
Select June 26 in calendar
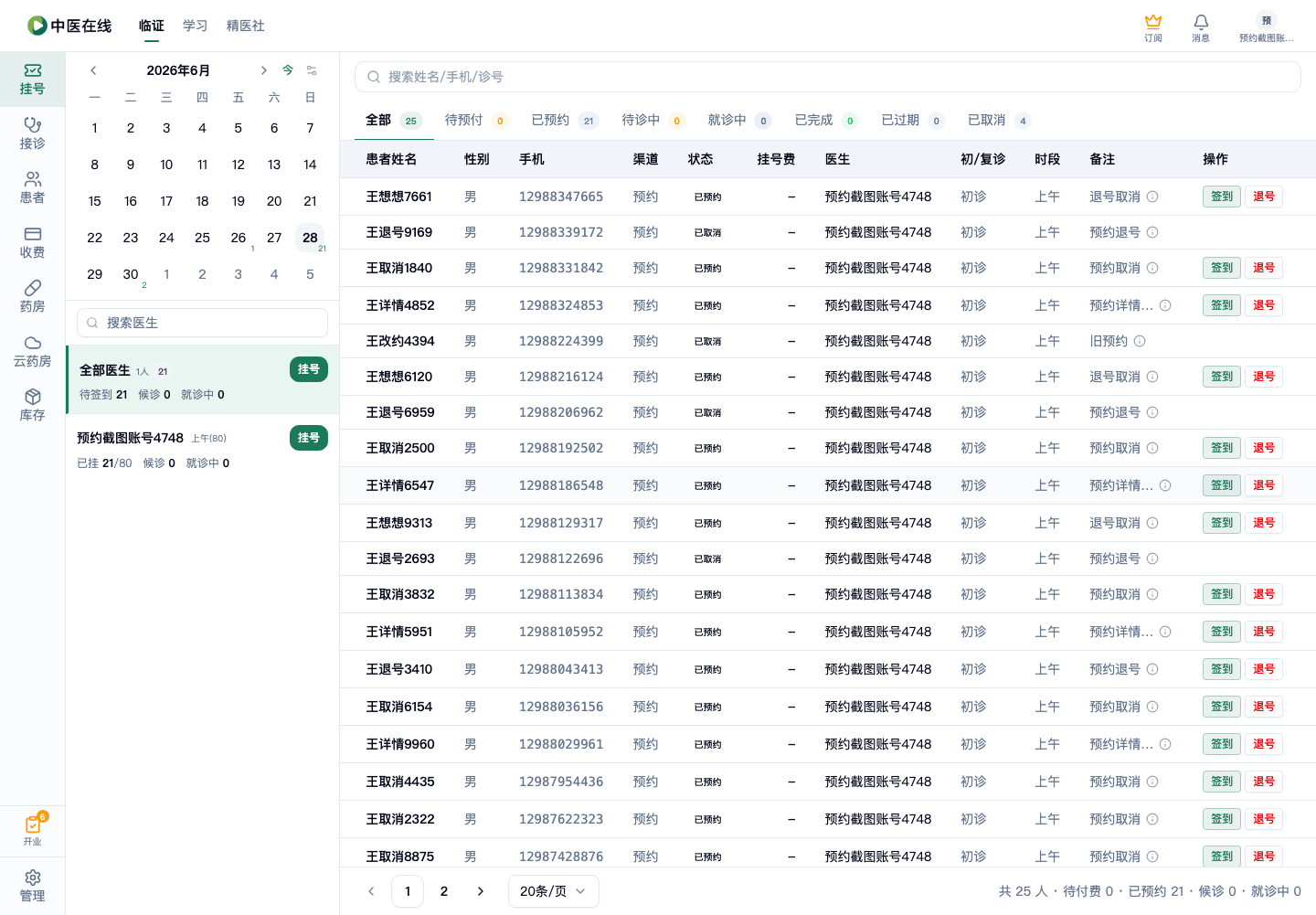pyautogui.click(x=239, y=238)
